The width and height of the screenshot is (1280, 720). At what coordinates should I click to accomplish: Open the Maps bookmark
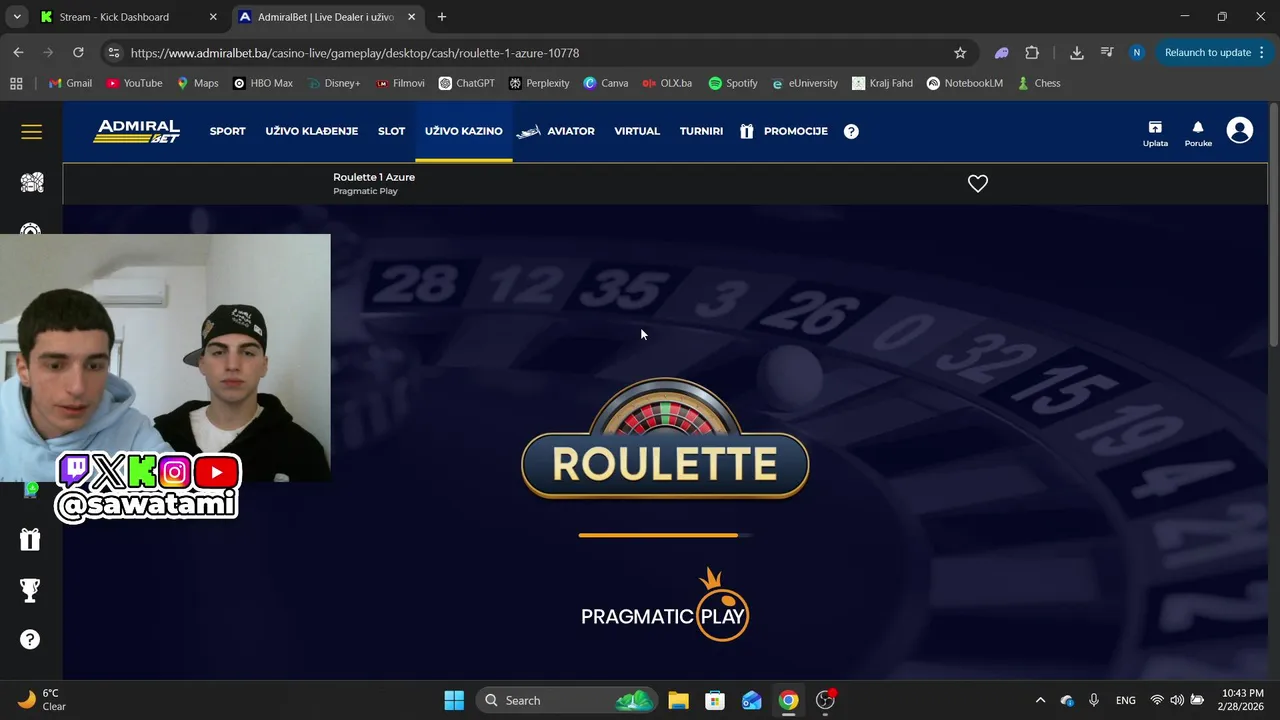(197, 83)
